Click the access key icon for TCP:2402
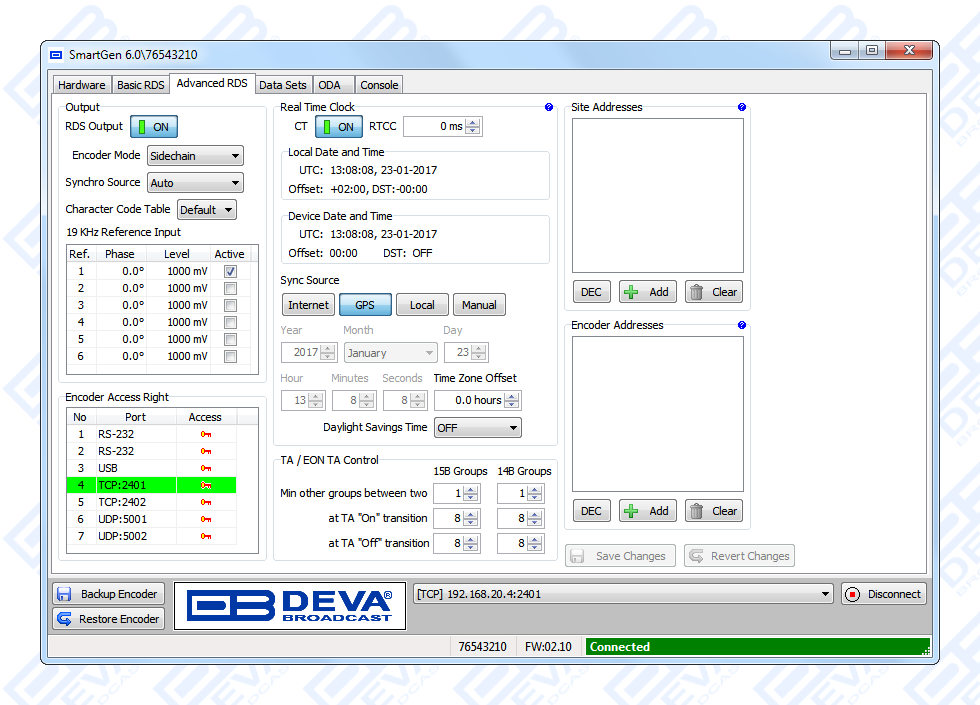Viewport: 980px width, 705px height. pyautogui.click(x=205, y=502)
